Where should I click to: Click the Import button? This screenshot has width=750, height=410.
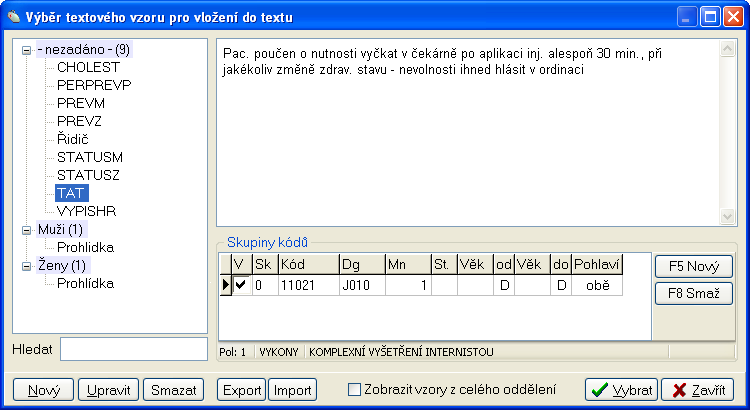point(292,390)
